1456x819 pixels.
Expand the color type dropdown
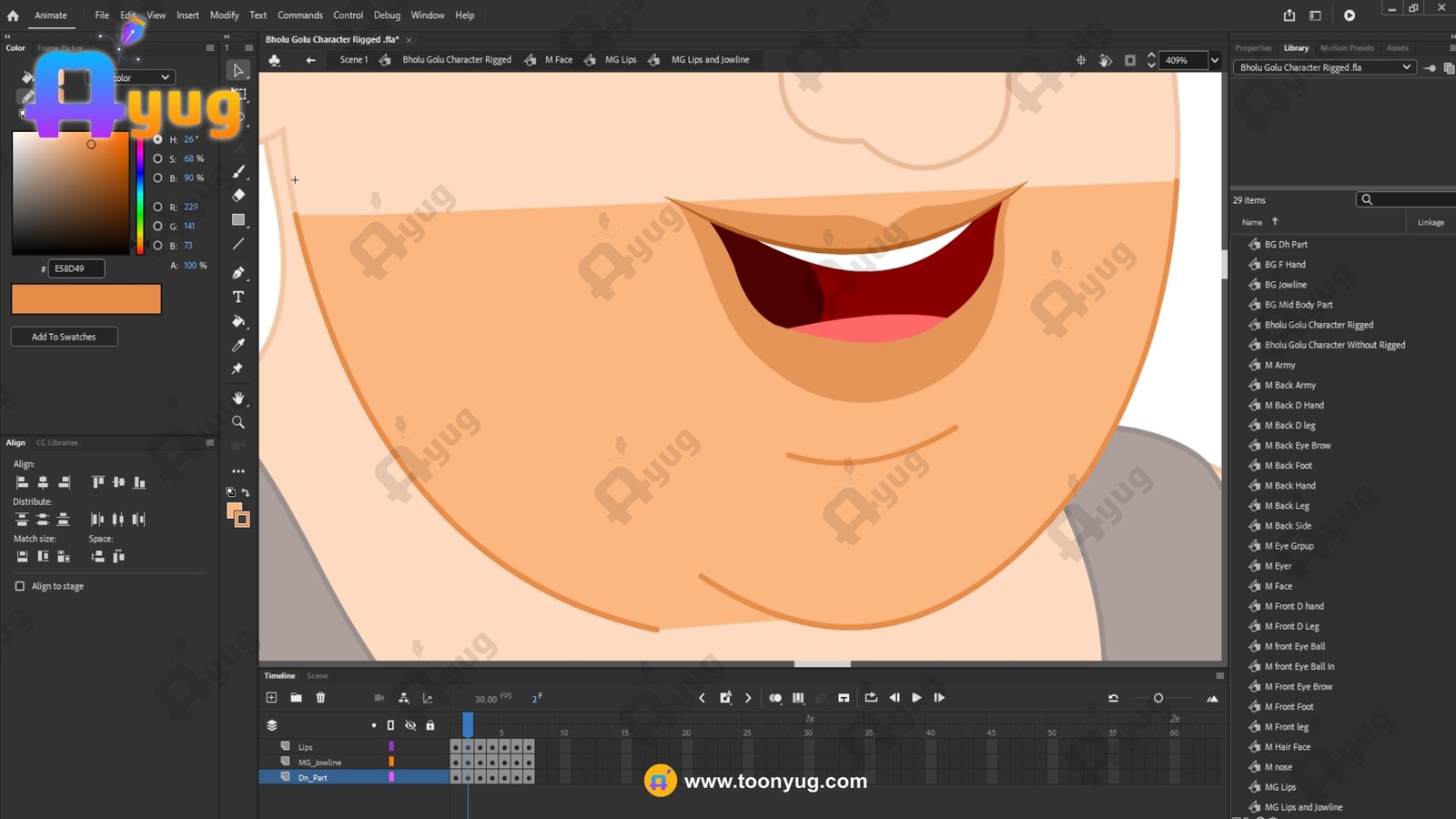click(165, 78)
